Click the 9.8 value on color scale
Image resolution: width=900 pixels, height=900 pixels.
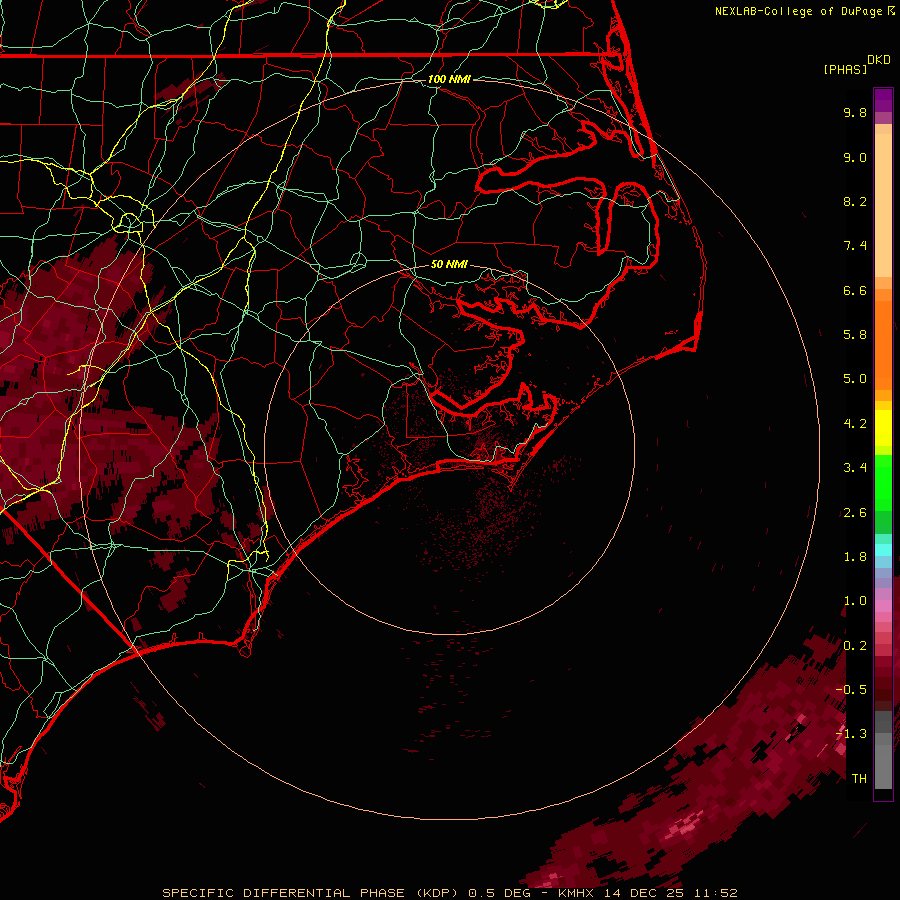[x=855, y=112]
